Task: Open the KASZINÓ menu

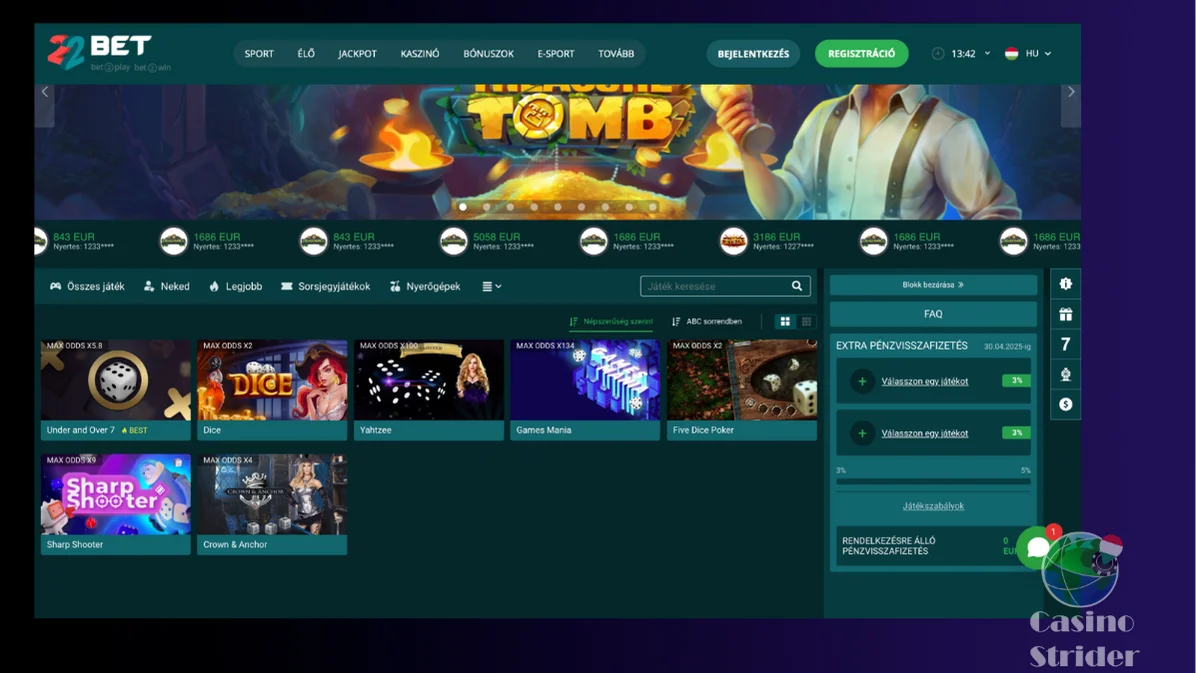Action: click(420, 53)
